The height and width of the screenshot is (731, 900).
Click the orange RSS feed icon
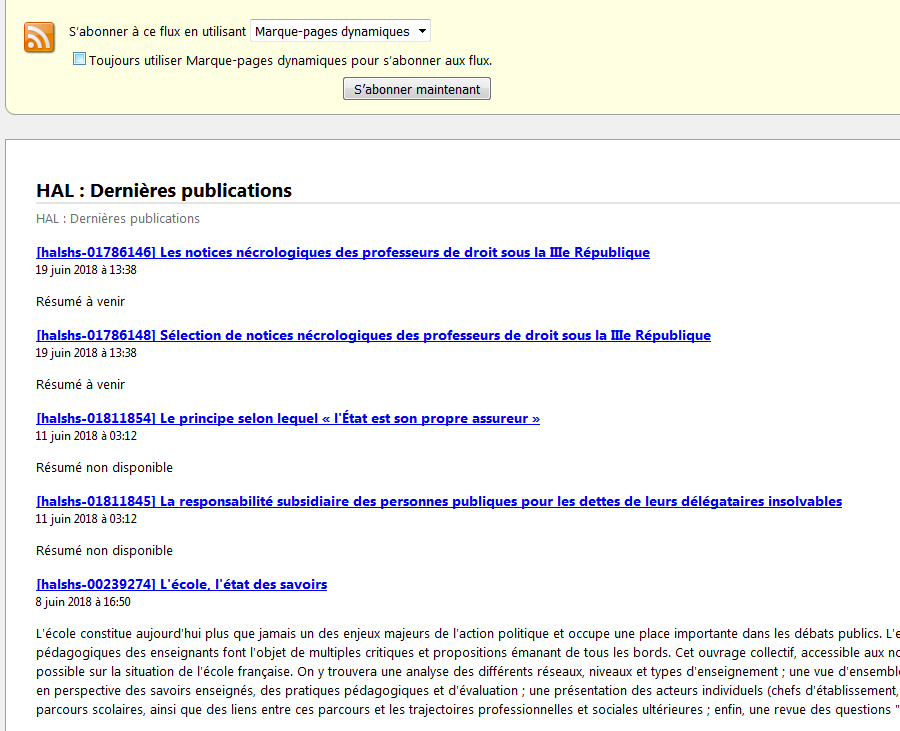(39, 37)
